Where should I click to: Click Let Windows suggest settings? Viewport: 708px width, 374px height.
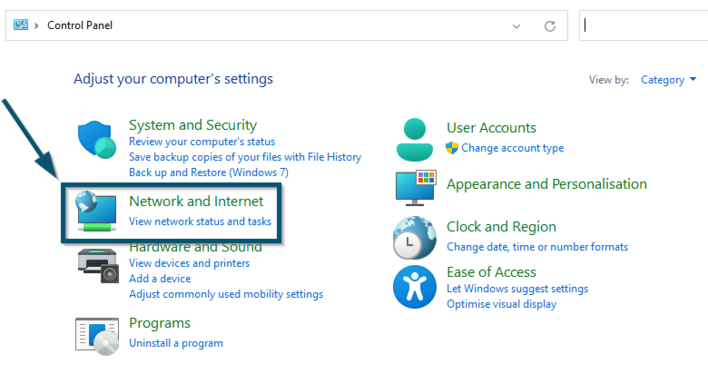coord(517,289)
